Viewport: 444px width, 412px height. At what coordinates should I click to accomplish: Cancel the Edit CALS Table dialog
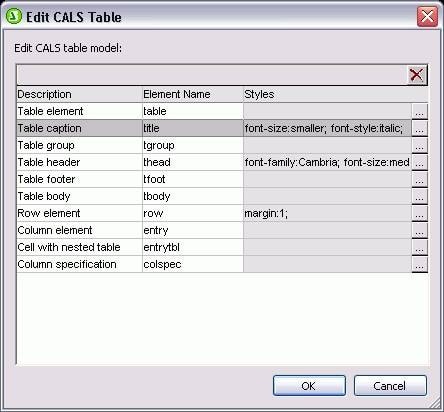[390, 386]
